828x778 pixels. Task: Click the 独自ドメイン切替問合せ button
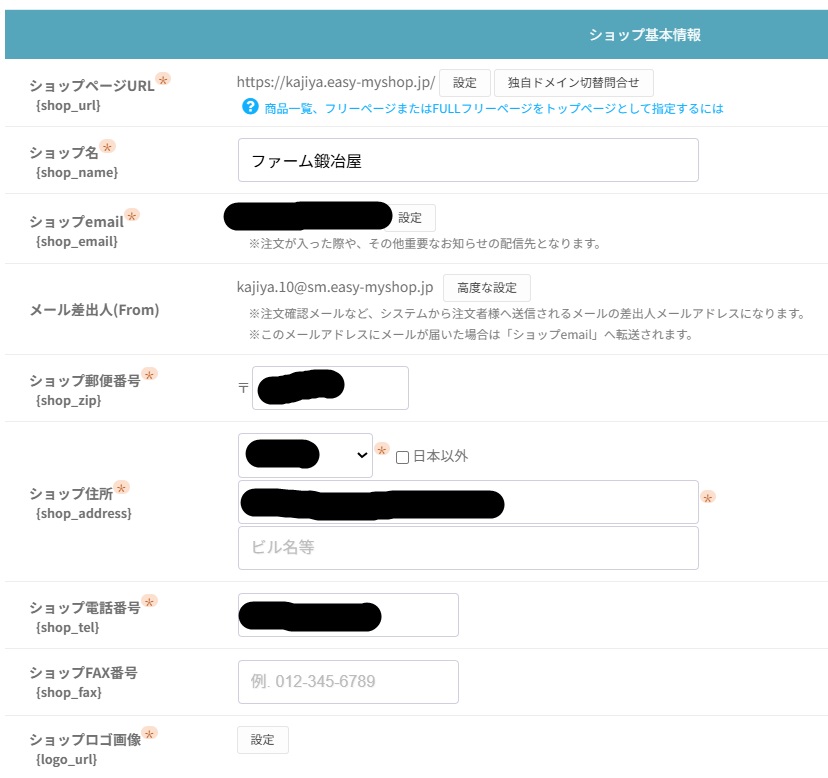pos(573,83)
